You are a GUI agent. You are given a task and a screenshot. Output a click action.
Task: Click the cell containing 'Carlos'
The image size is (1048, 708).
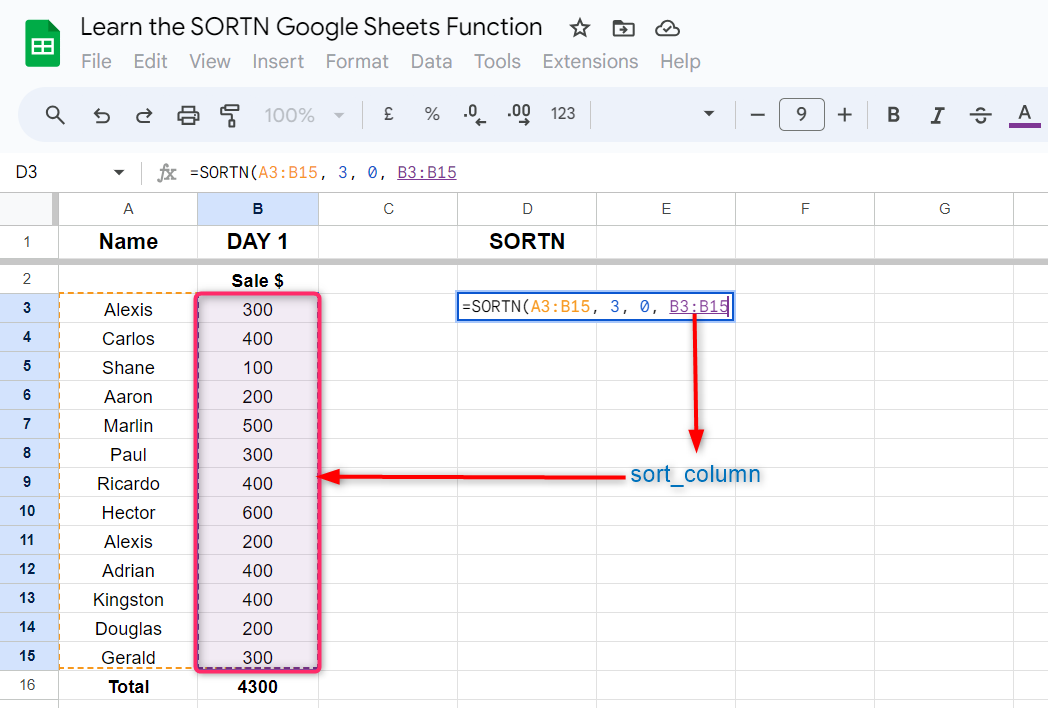128,339
